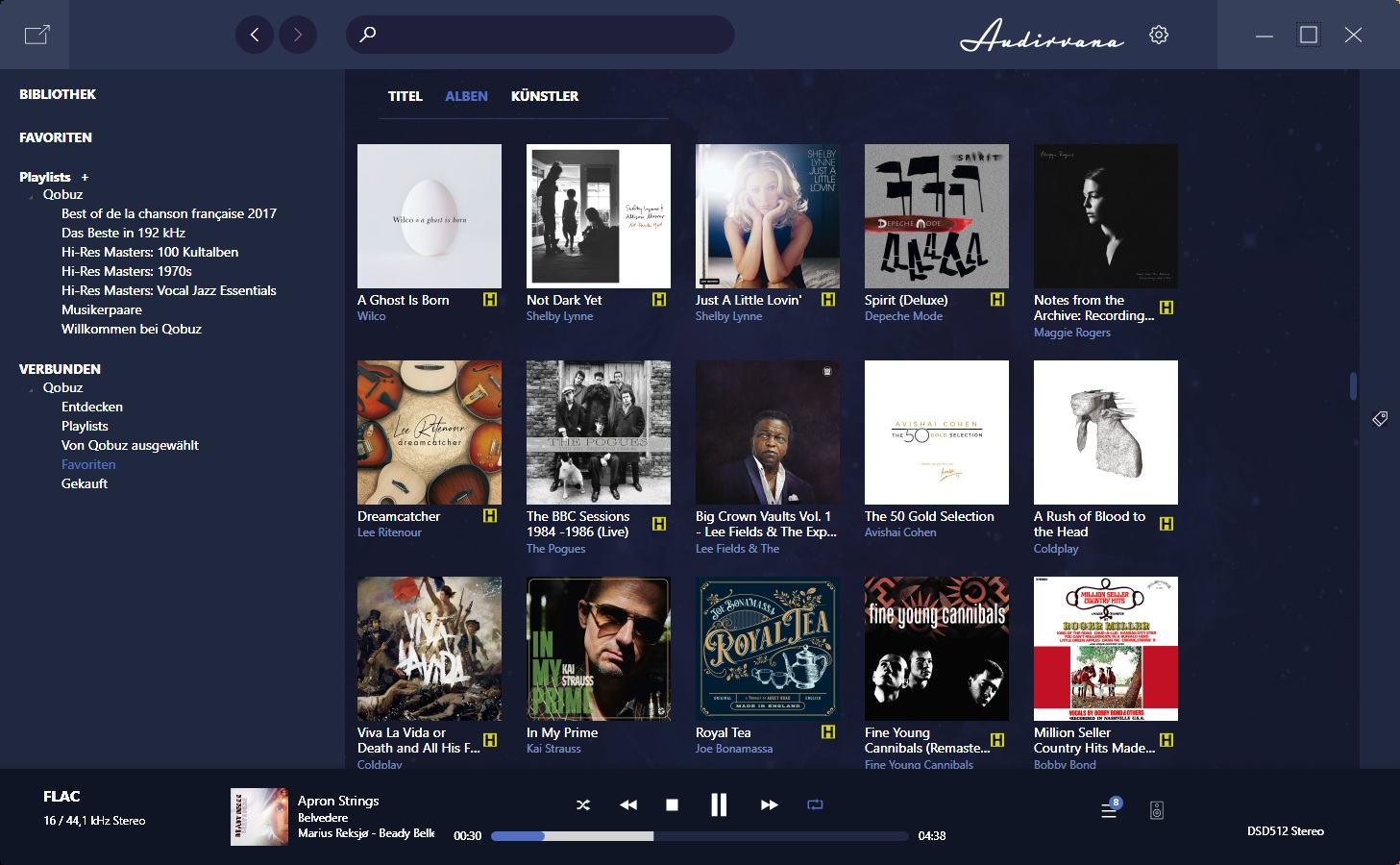Select Das Beste in 192 kHz playlist
1400x865 pixels.
pyautogui.click(x=123, y=233)
